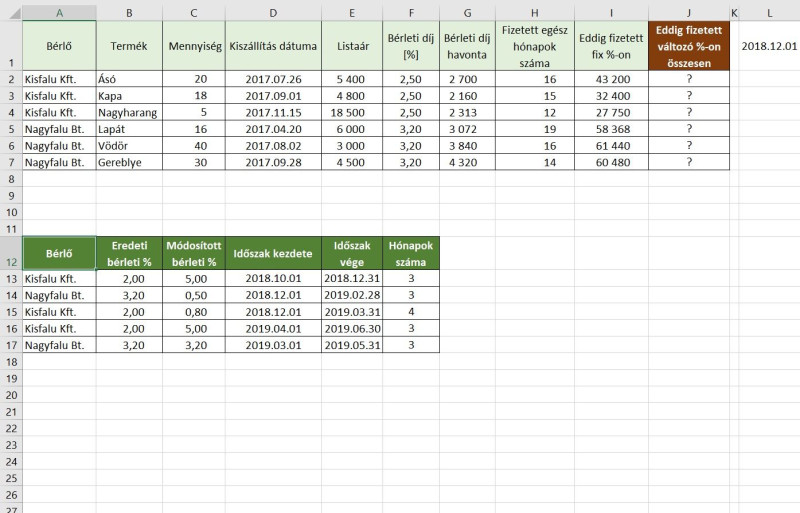800x513 pixels.
Task: Select period end 2019.05.31
Action: click(352, 345)
